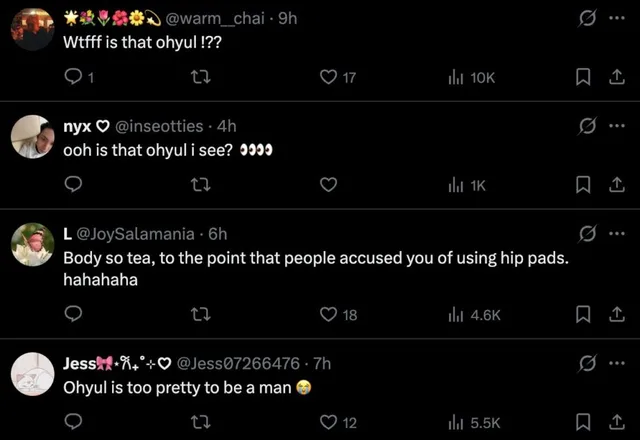Retweet Jess's tweet about Ohyul
The height and width of the screenshot is (440, 640).
pos(201,422)
